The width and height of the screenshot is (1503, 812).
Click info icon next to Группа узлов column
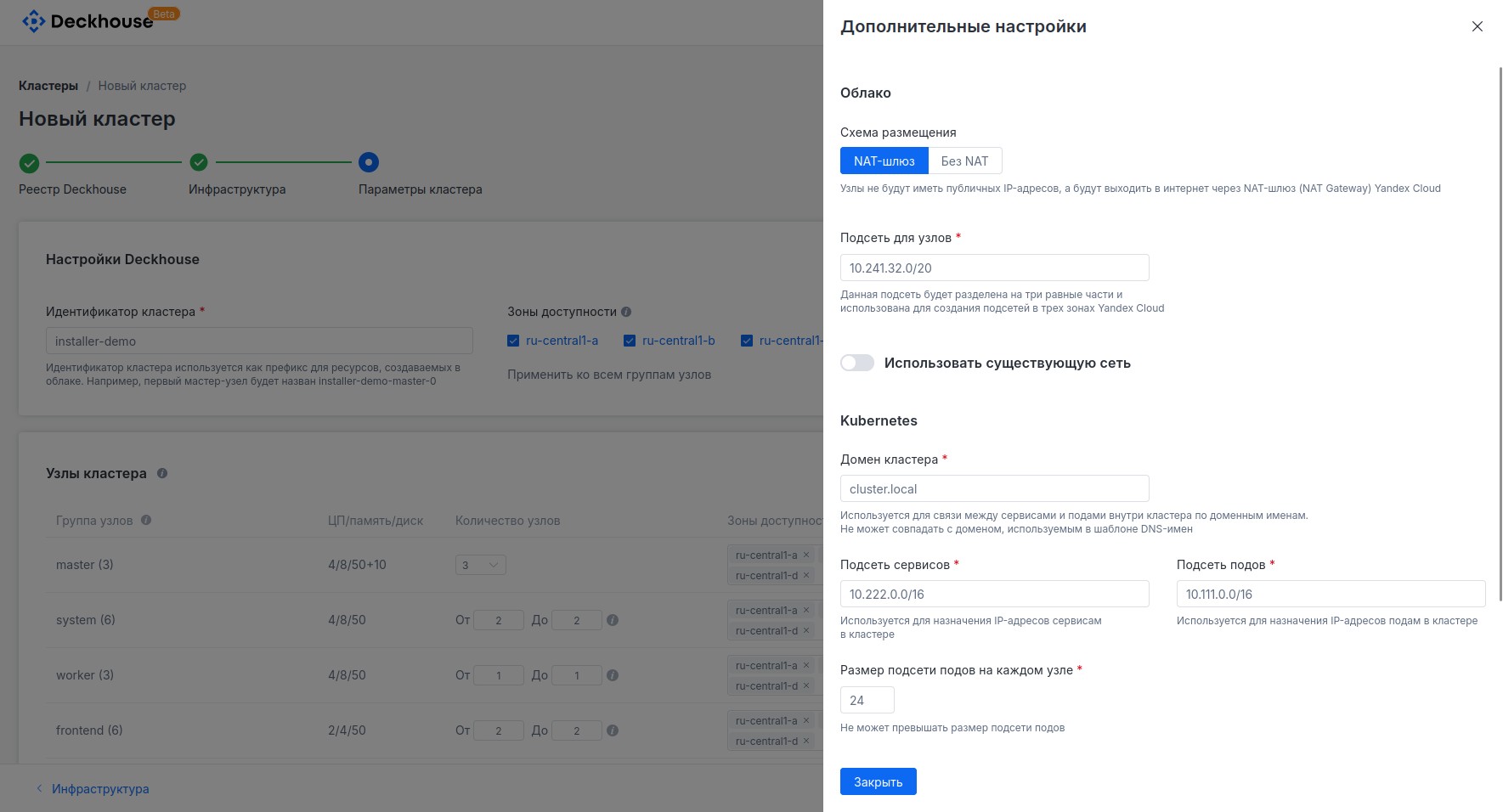point(145,520)
